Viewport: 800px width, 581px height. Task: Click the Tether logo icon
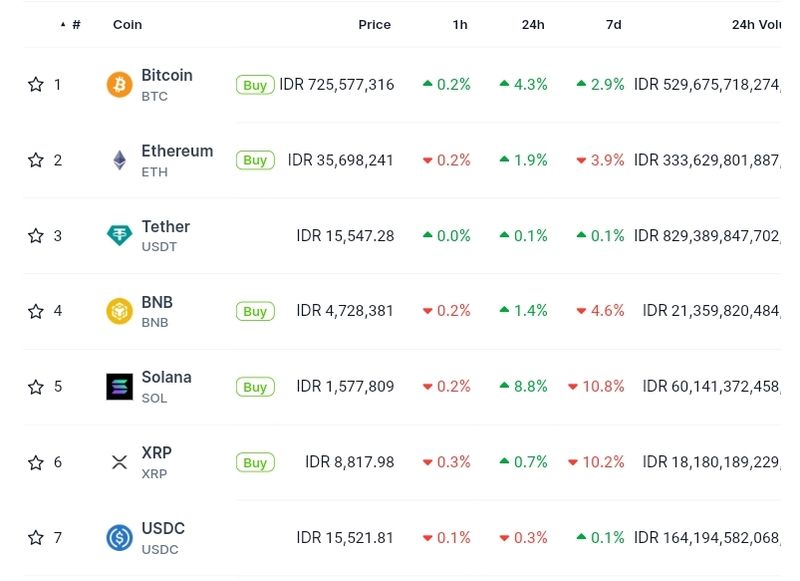pyautogui.click(x=119, y=236)
